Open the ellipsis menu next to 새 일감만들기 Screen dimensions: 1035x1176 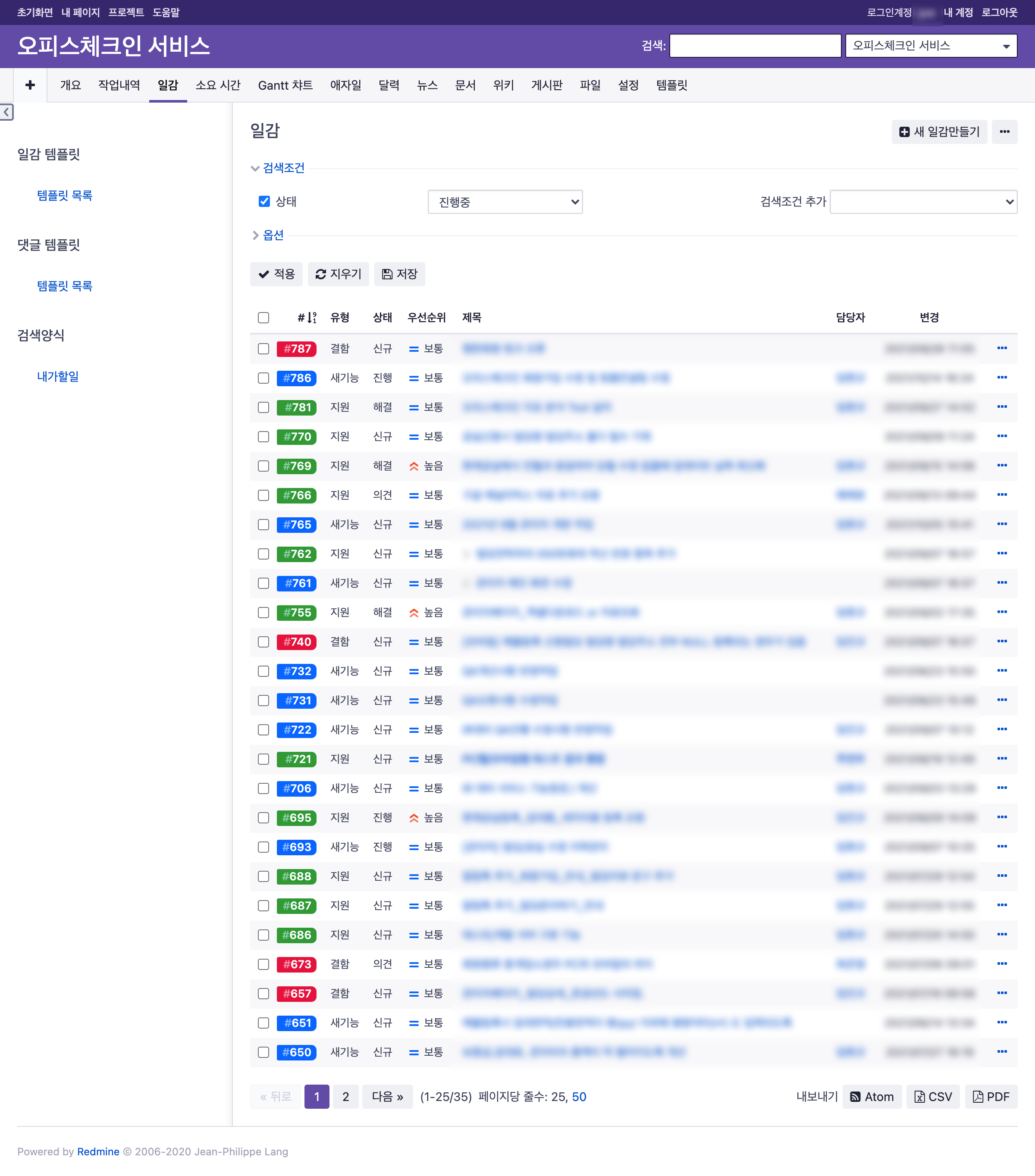pyautogui.click(x=1004, y=132)
